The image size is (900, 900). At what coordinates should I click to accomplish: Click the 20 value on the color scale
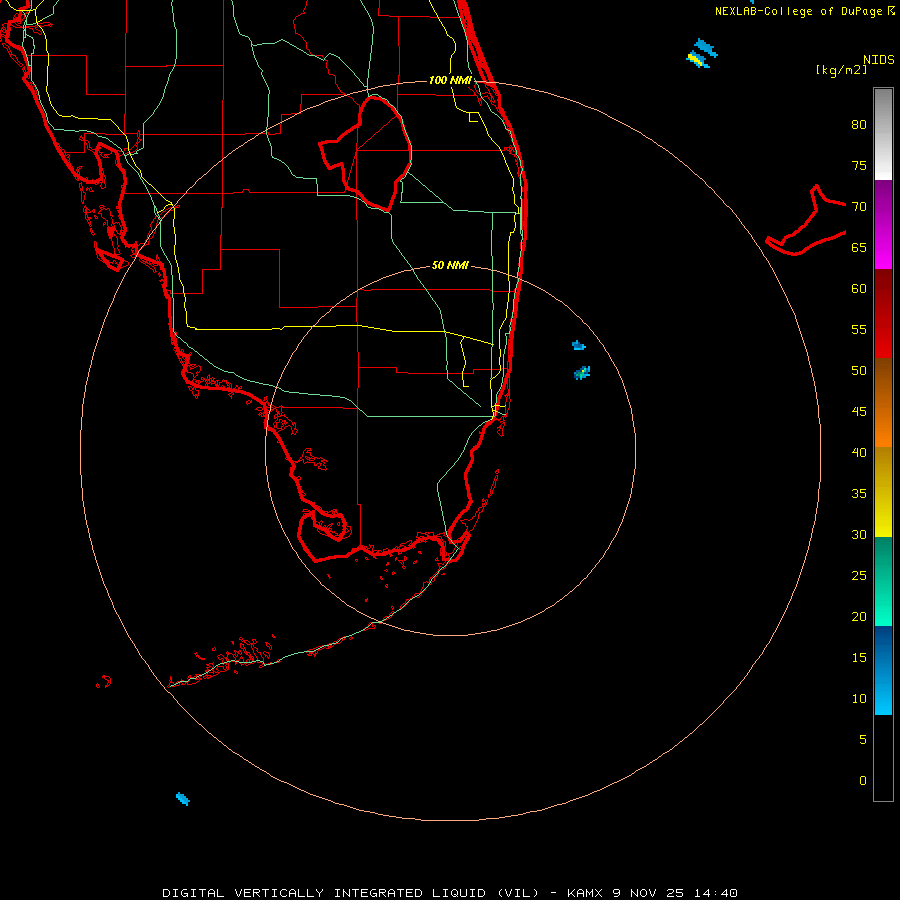(859, 616)
